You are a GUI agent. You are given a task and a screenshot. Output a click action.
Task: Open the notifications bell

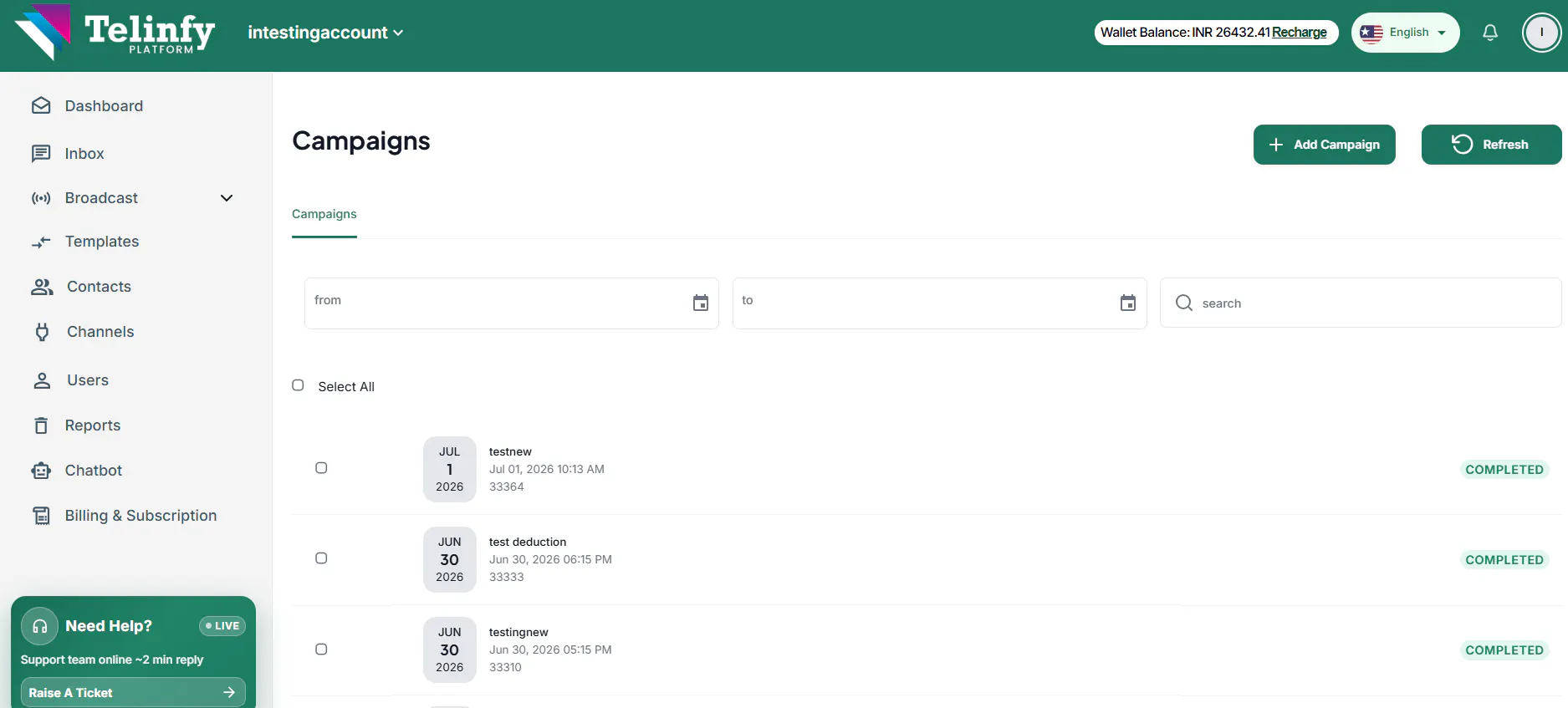pyautogui.click(x=1490, y=33)
